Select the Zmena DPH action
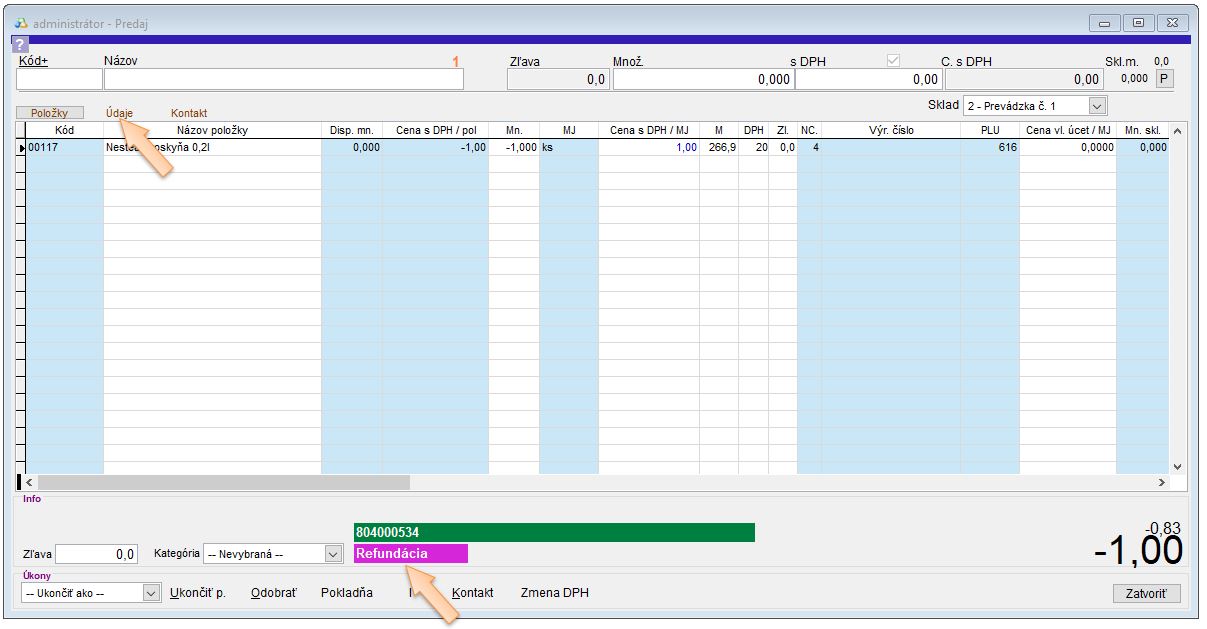This screenshot has height=629, width=1207. [x=554, y=593]
